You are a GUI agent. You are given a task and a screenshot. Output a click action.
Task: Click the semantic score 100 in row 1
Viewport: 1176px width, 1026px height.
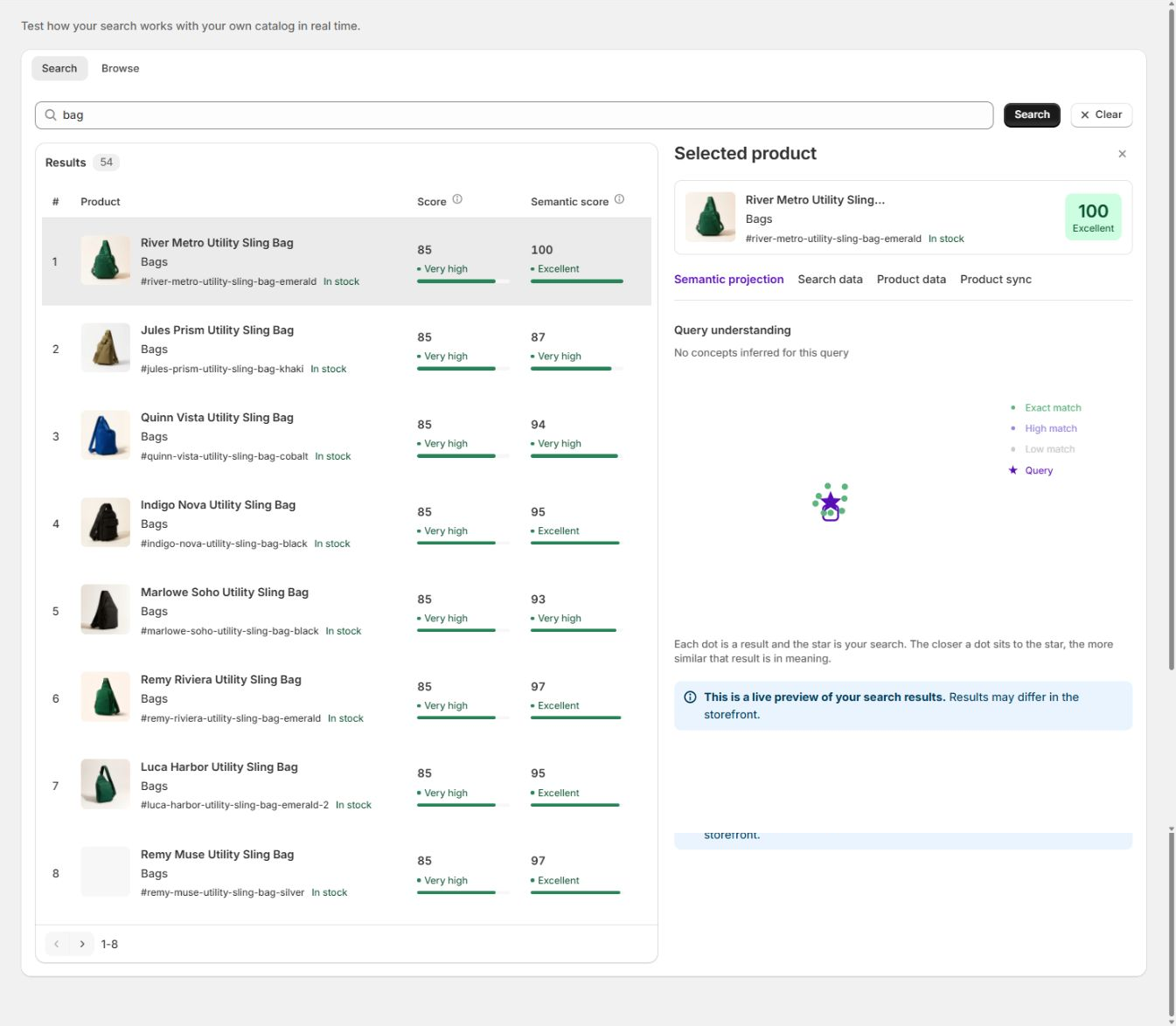(542, 250)
